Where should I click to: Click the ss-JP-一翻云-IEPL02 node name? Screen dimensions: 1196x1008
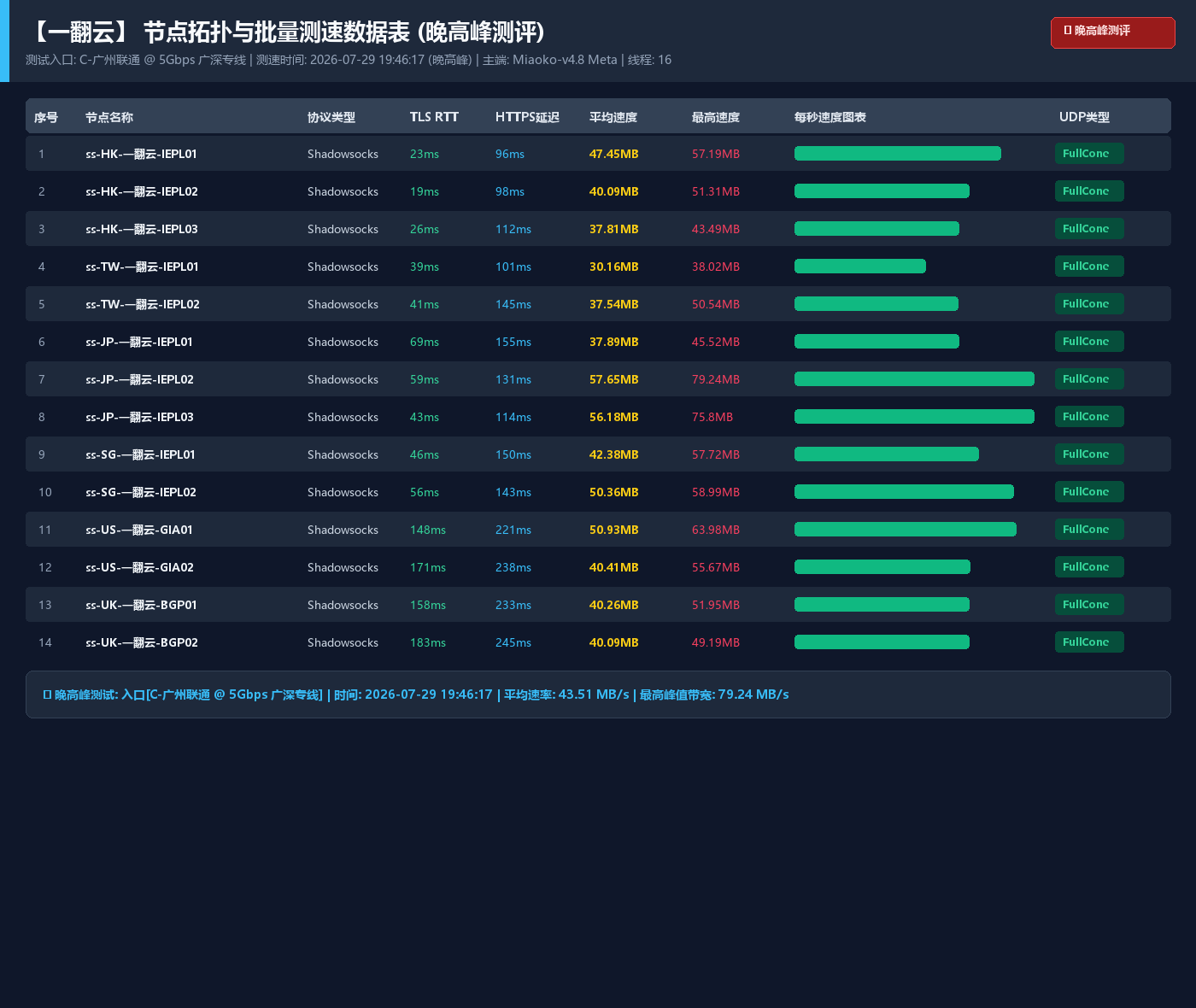point(139,379)
